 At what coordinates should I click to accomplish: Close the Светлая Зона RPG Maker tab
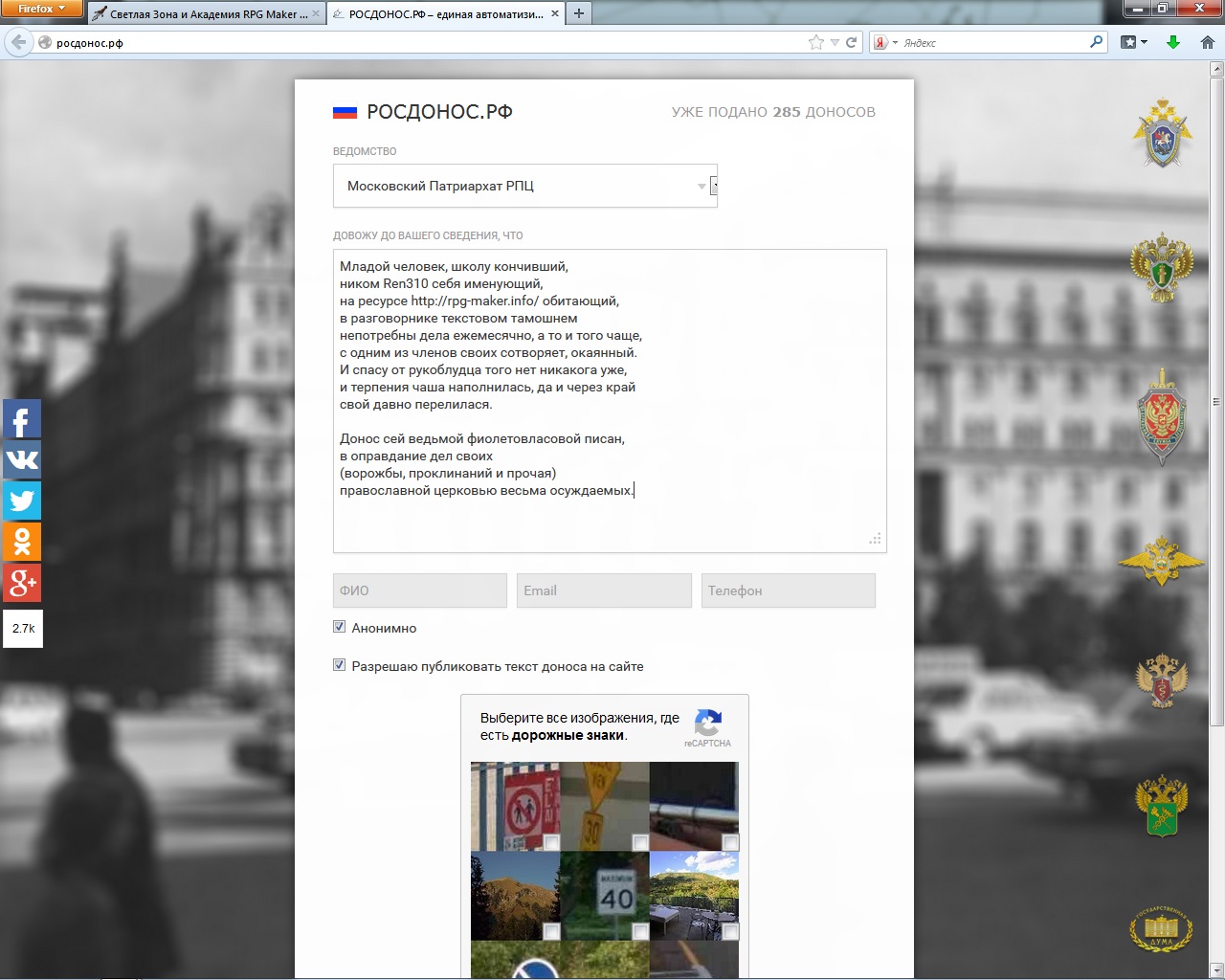click(x=316, y=13)
